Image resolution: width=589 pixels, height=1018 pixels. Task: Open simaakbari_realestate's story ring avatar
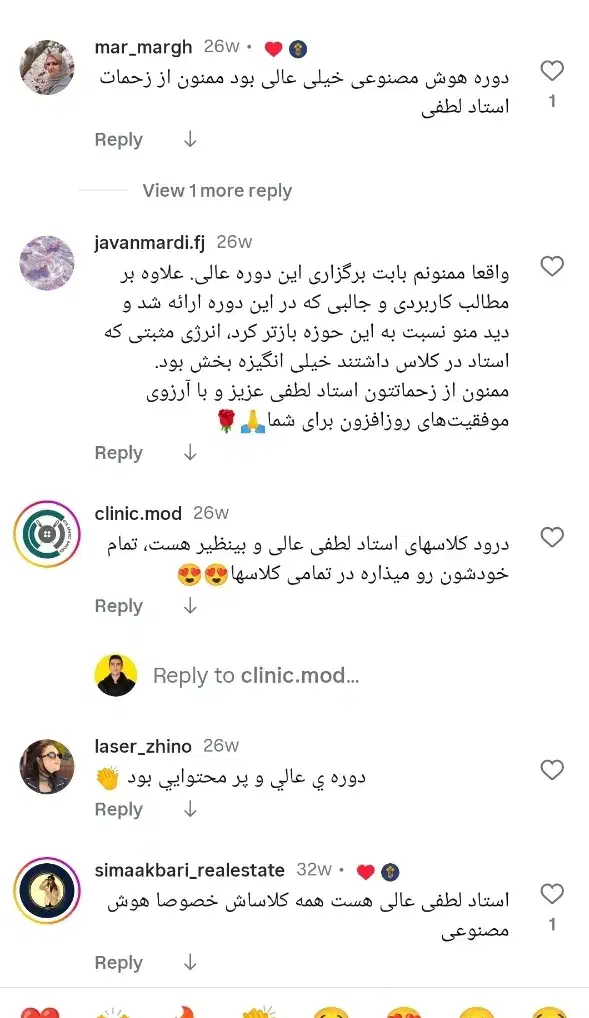pyautogui.click(x=47, y=890)
